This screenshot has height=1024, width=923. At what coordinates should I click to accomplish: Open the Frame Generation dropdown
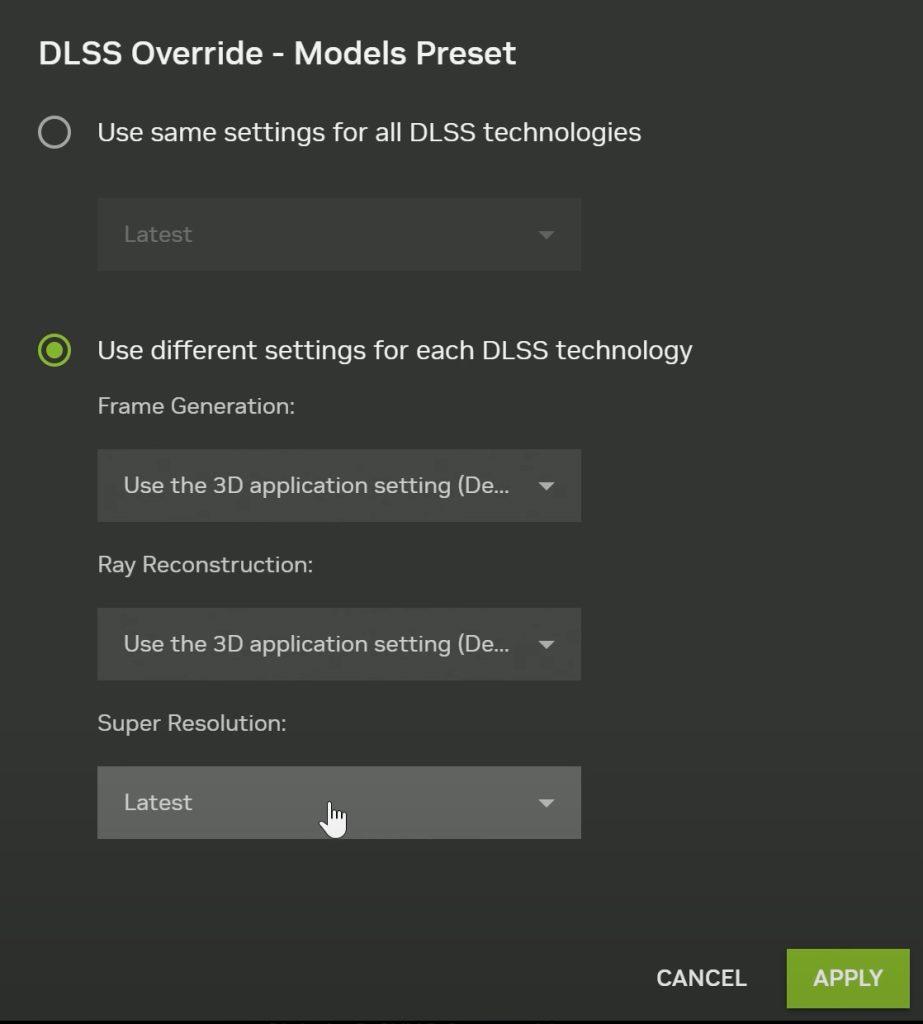[x=339, y=485]
